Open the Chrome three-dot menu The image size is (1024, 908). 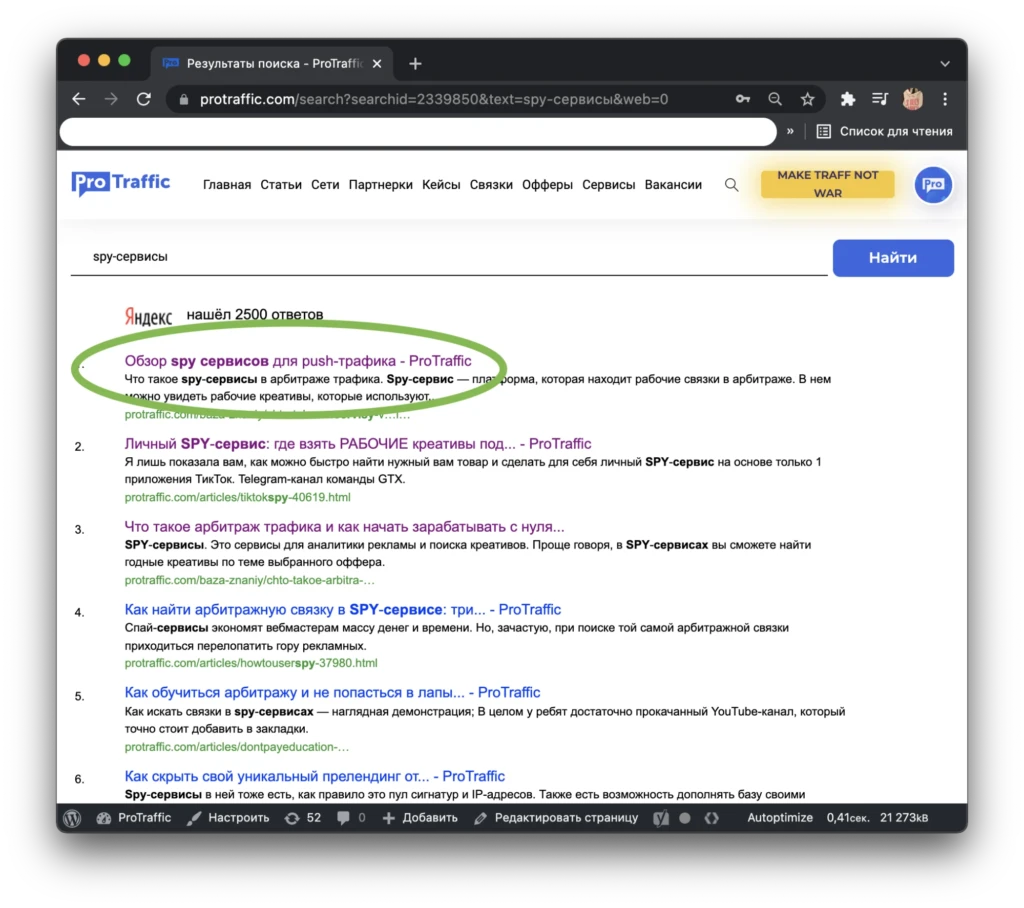tap(945, 99)
